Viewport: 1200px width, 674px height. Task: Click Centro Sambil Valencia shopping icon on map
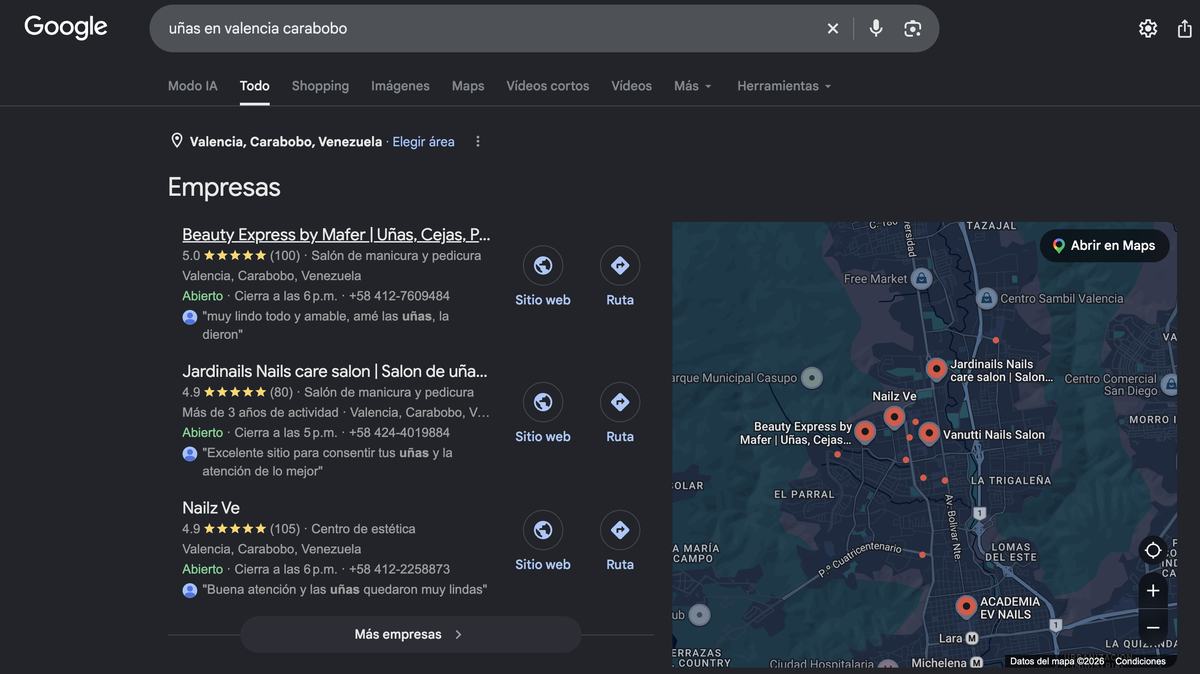point(986,298)
